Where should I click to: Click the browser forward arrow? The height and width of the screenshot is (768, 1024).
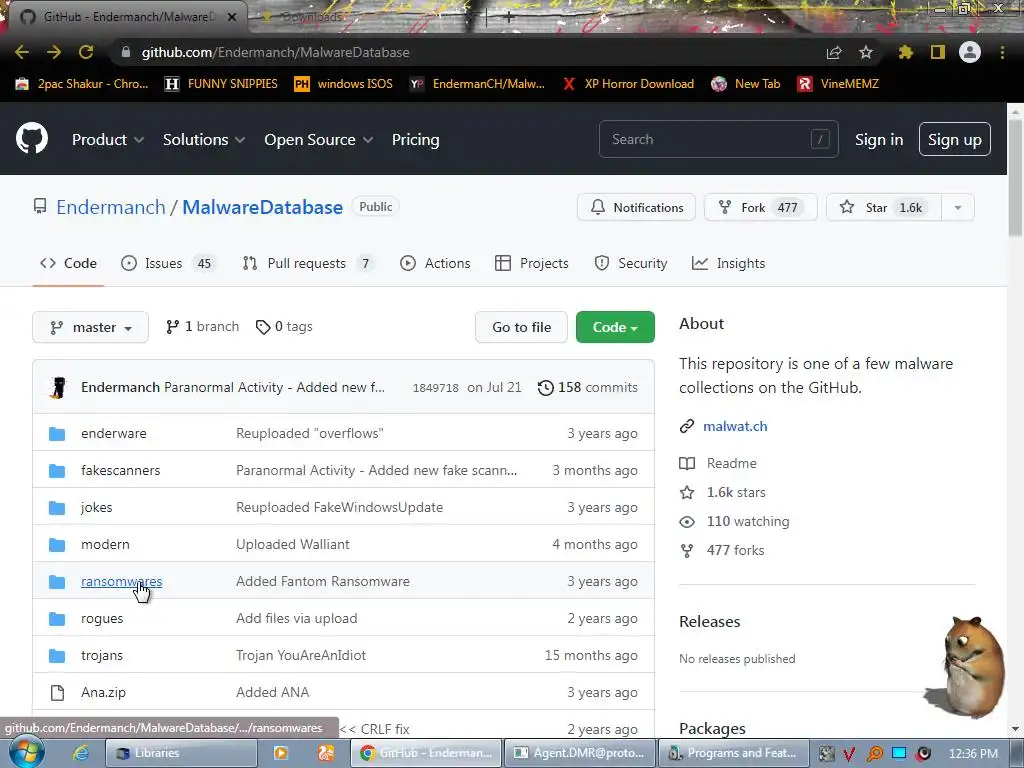pos(54,52)
